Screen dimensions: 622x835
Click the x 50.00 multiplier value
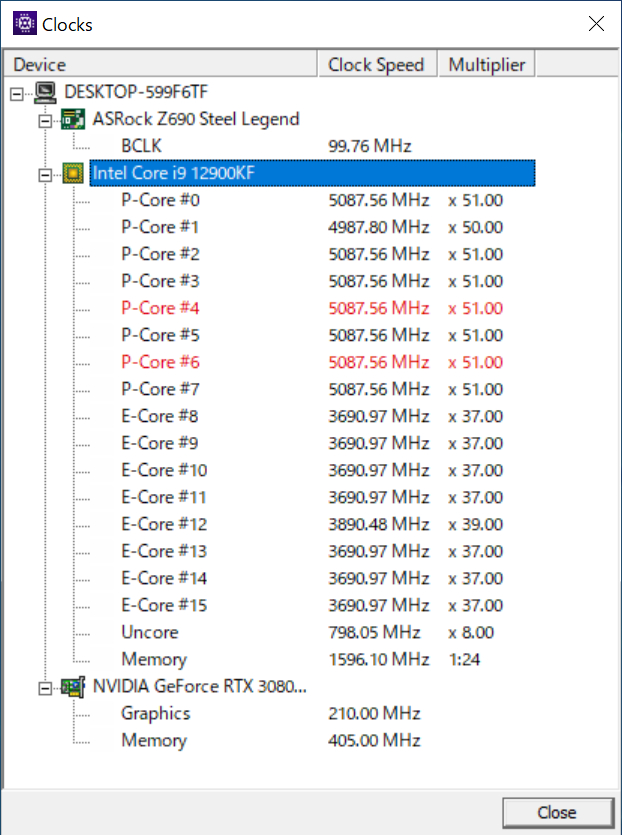point(476,227)
